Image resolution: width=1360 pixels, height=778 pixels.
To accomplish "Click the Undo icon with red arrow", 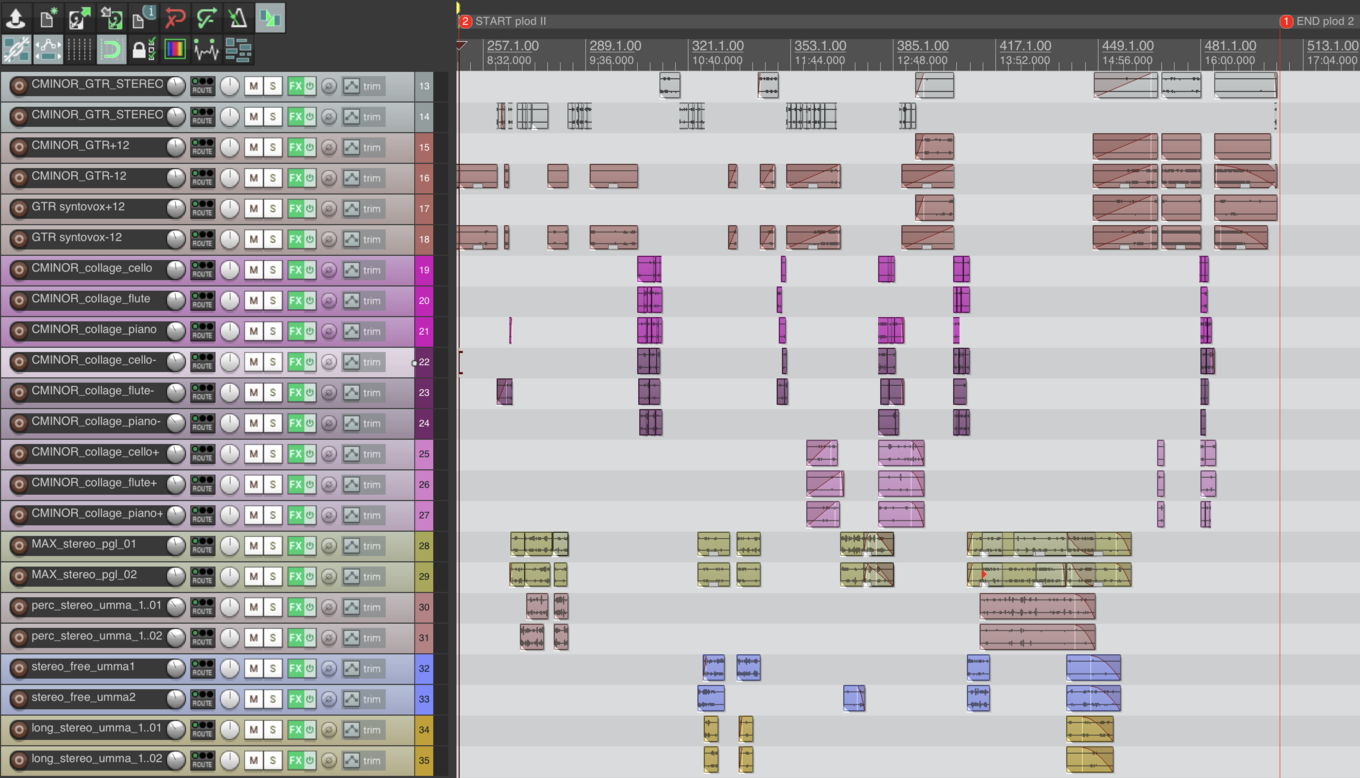I will pos(175,17).
